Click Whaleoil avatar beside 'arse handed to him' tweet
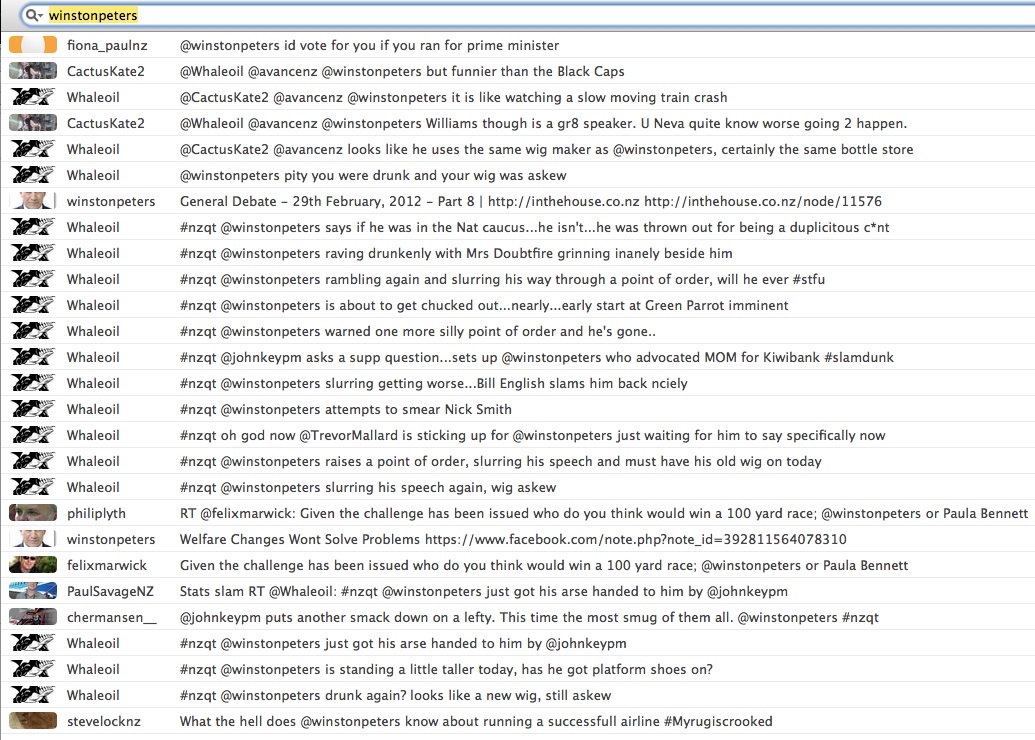This screenshot has width=1035, height=740. pos(33,643)
